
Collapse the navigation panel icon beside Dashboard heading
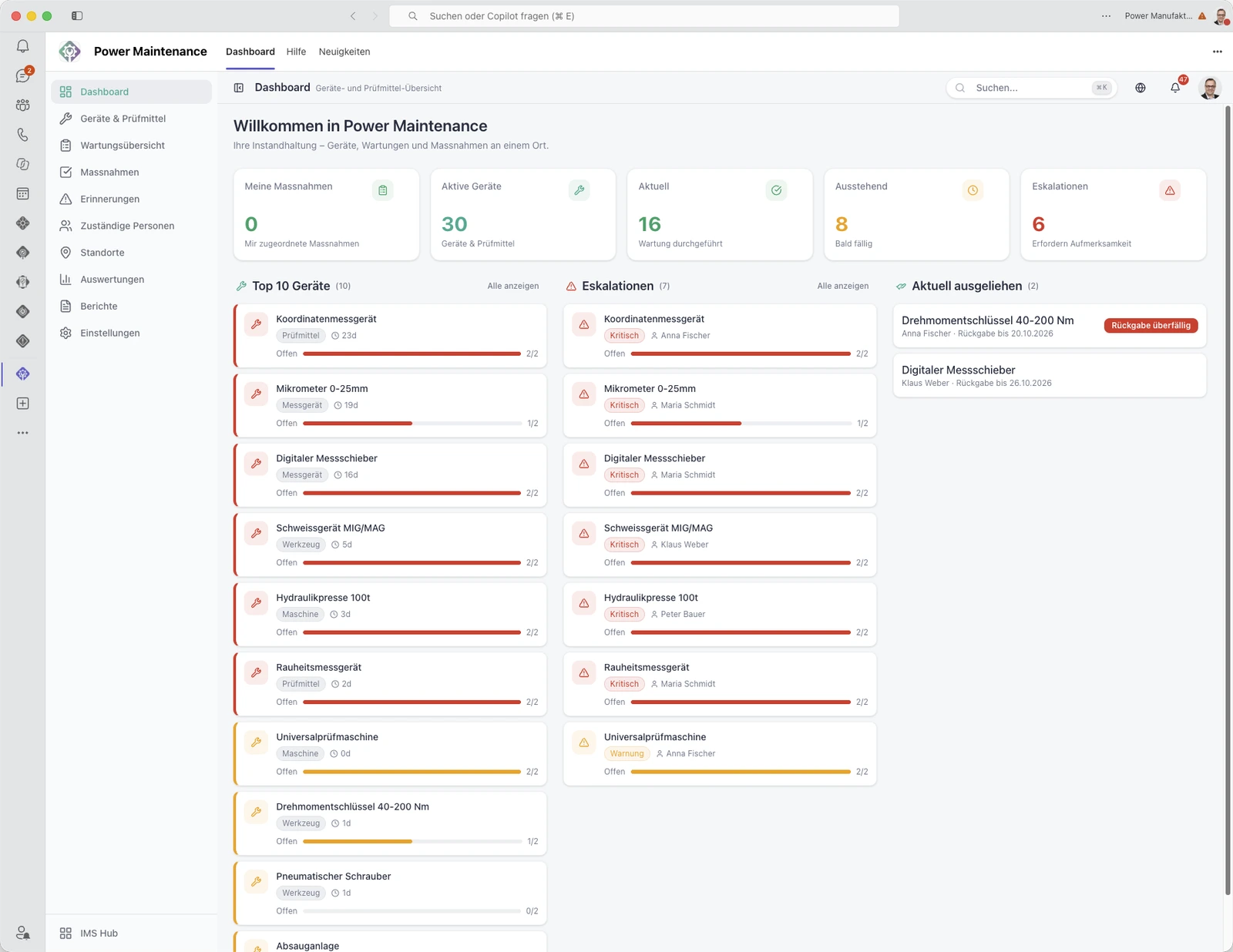point(239,88)
